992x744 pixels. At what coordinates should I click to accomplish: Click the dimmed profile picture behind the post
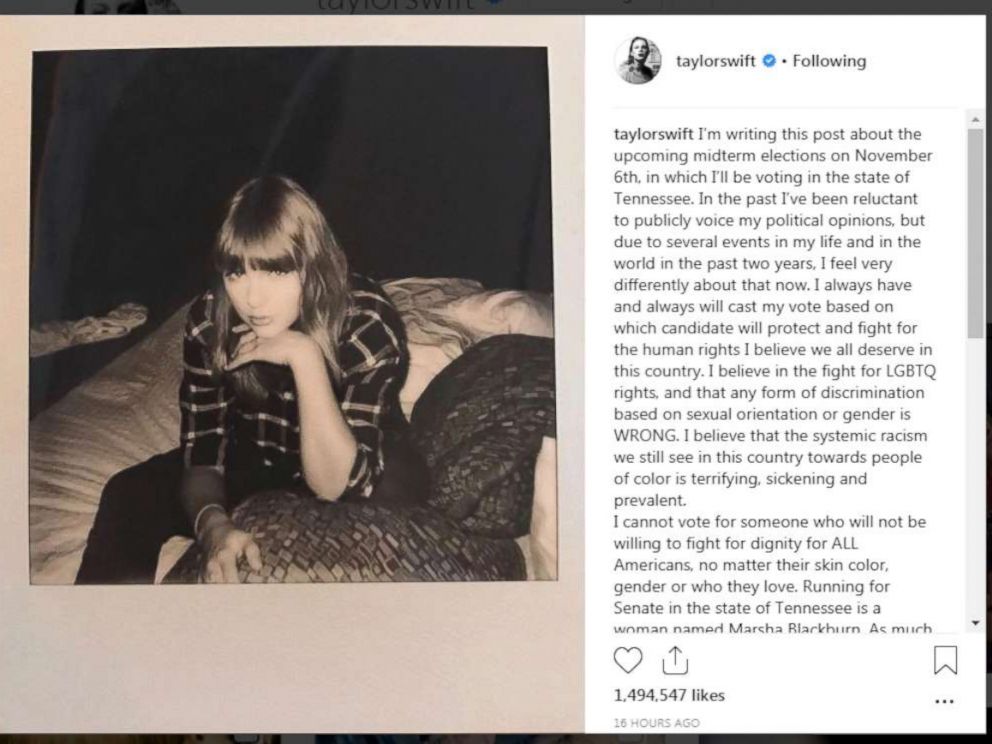[x=125, y=6]
